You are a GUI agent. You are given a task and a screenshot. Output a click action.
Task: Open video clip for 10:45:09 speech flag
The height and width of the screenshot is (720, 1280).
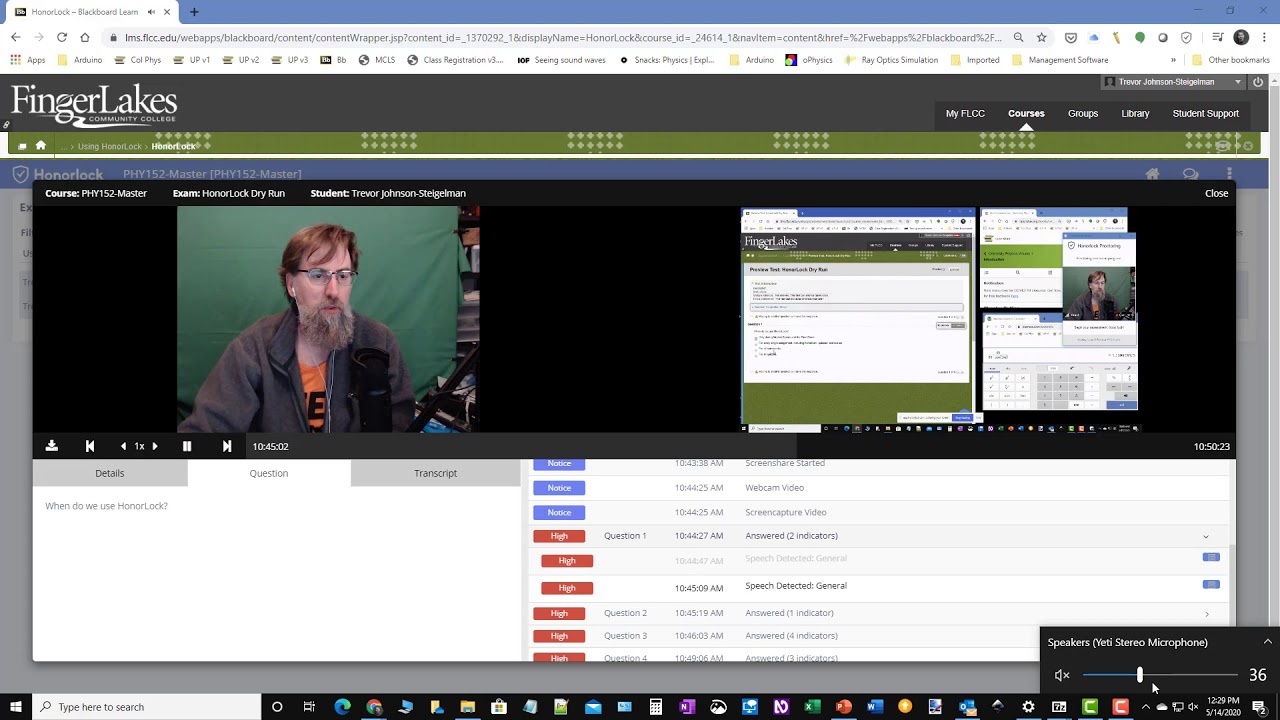click(x=1211, y=585)
